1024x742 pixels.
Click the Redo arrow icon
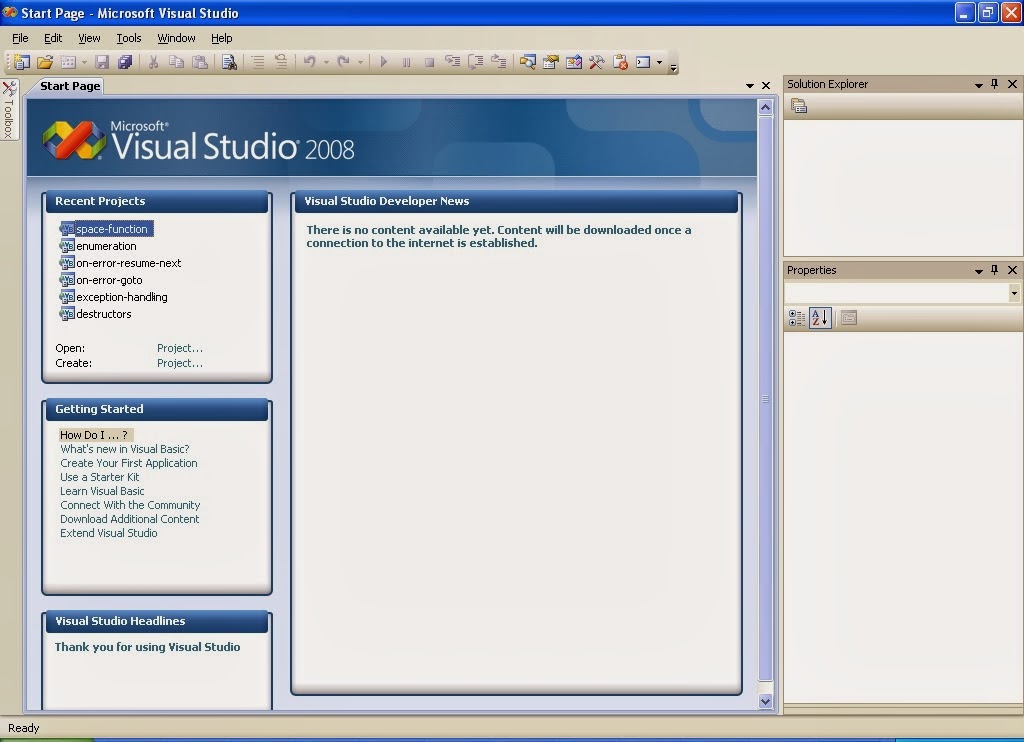click(x=344, y=62)
